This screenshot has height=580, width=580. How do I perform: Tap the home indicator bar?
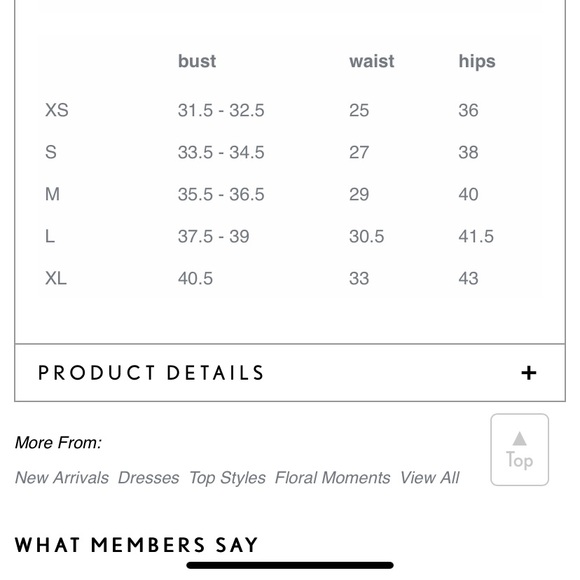(290, 565)
